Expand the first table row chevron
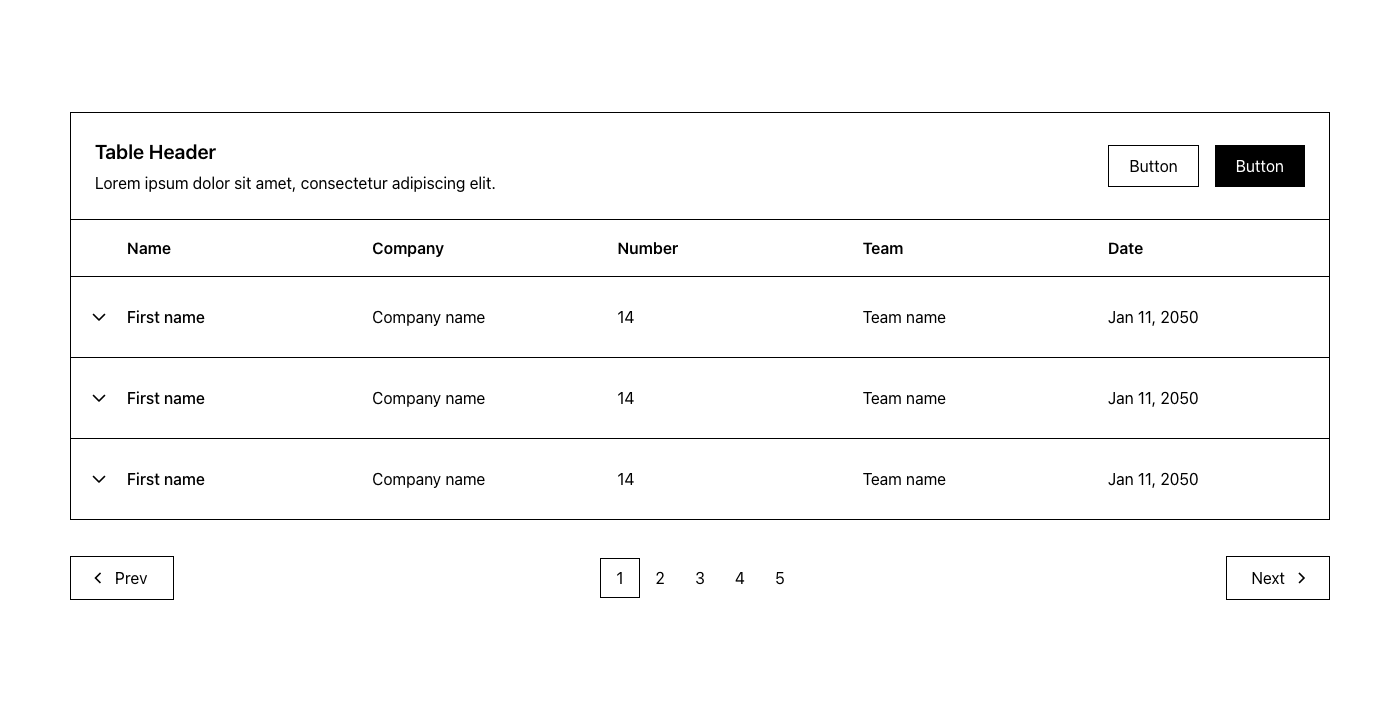 click(99, 317)
